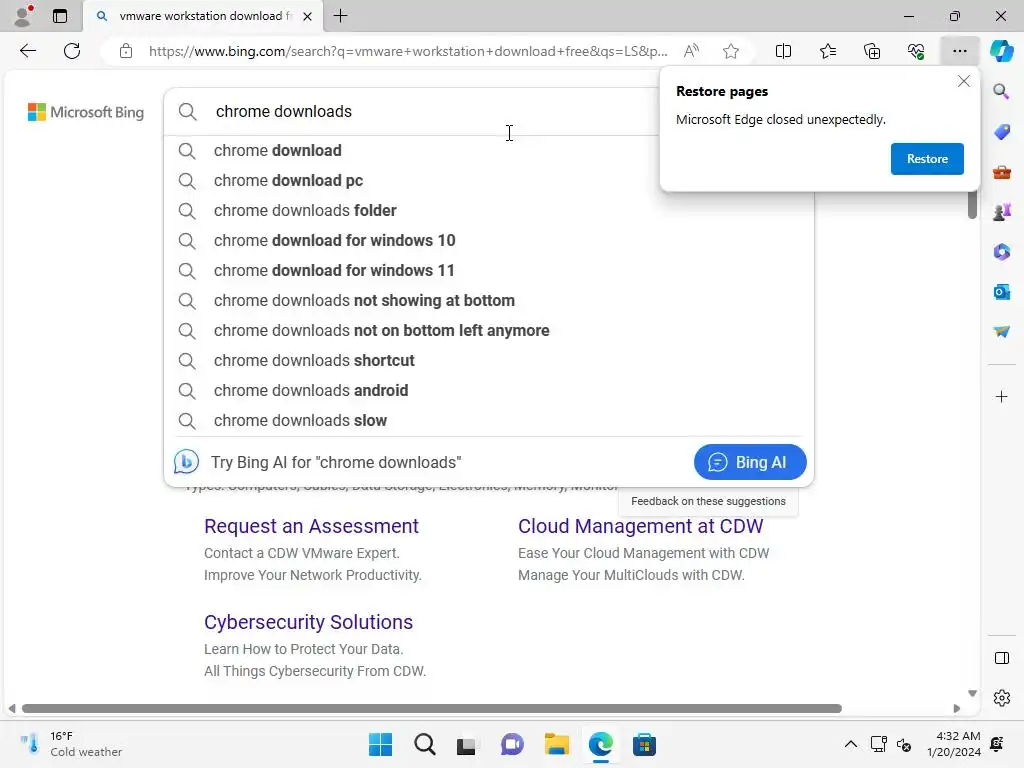Click Feedback on these suggestions

coord(708,502)
